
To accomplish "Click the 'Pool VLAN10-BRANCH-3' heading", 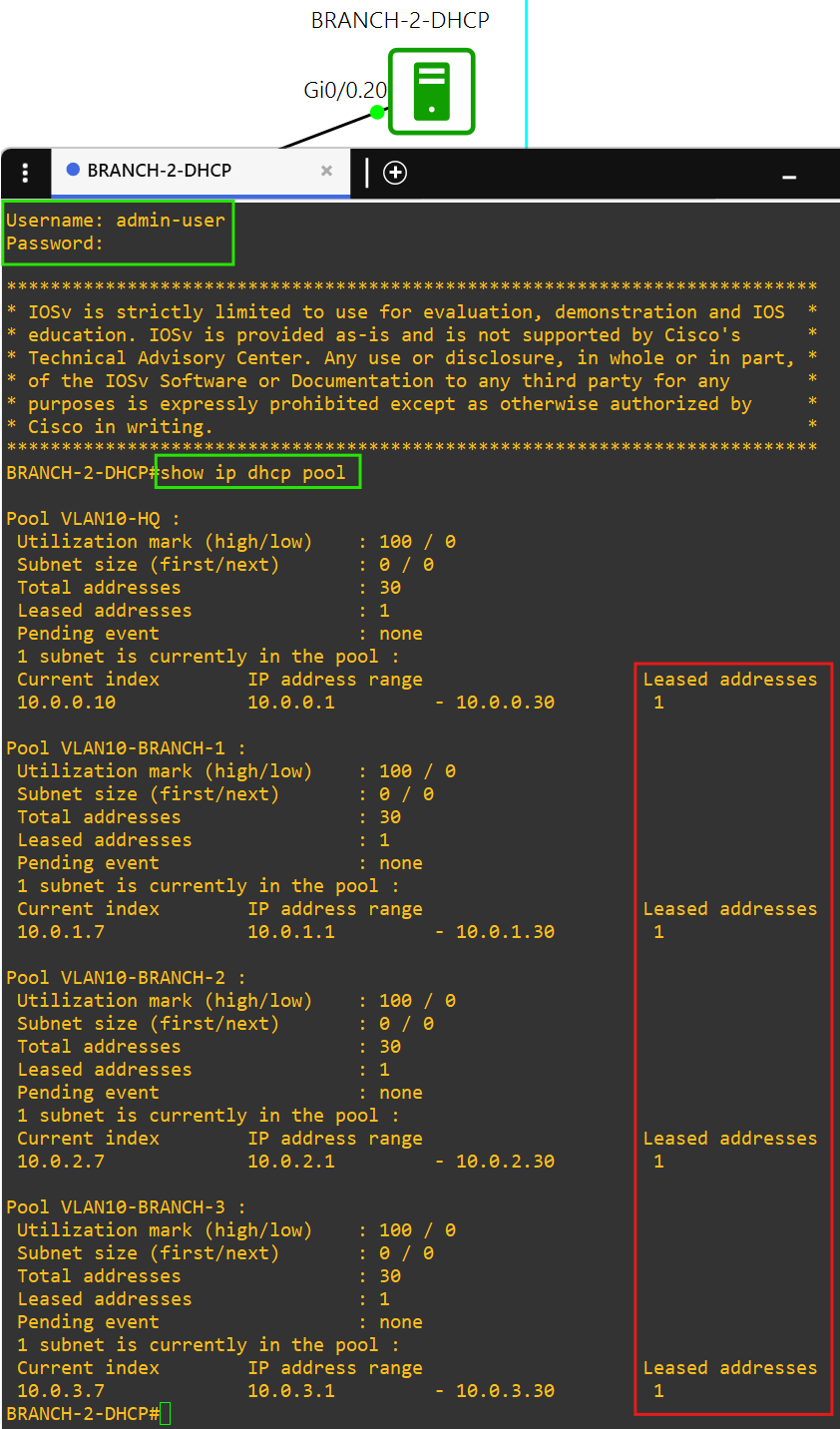I will [126, 1206].
